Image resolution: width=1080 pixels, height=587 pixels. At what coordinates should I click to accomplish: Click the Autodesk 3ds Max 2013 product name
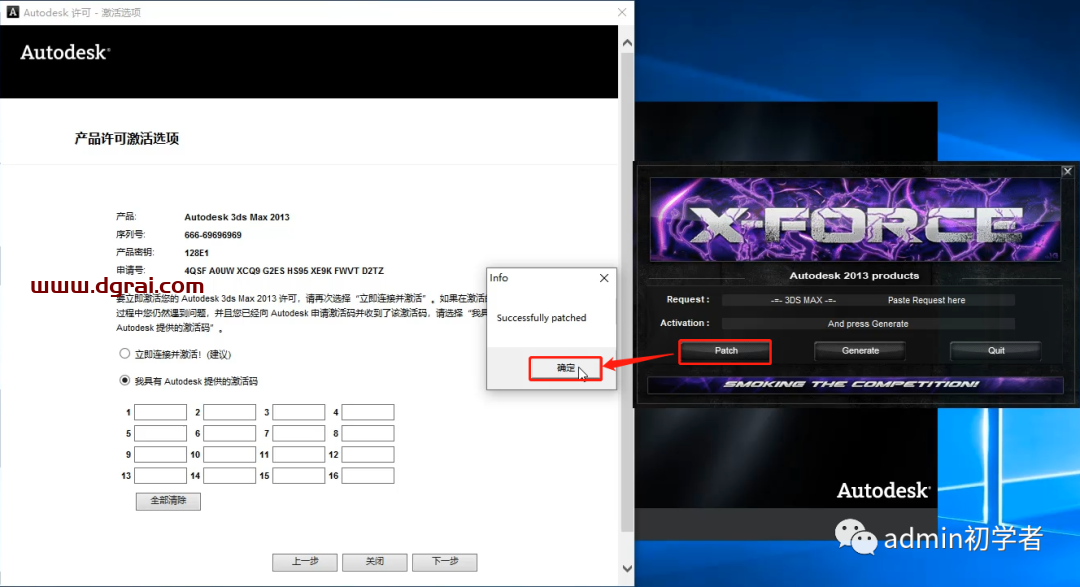point(237,217)
